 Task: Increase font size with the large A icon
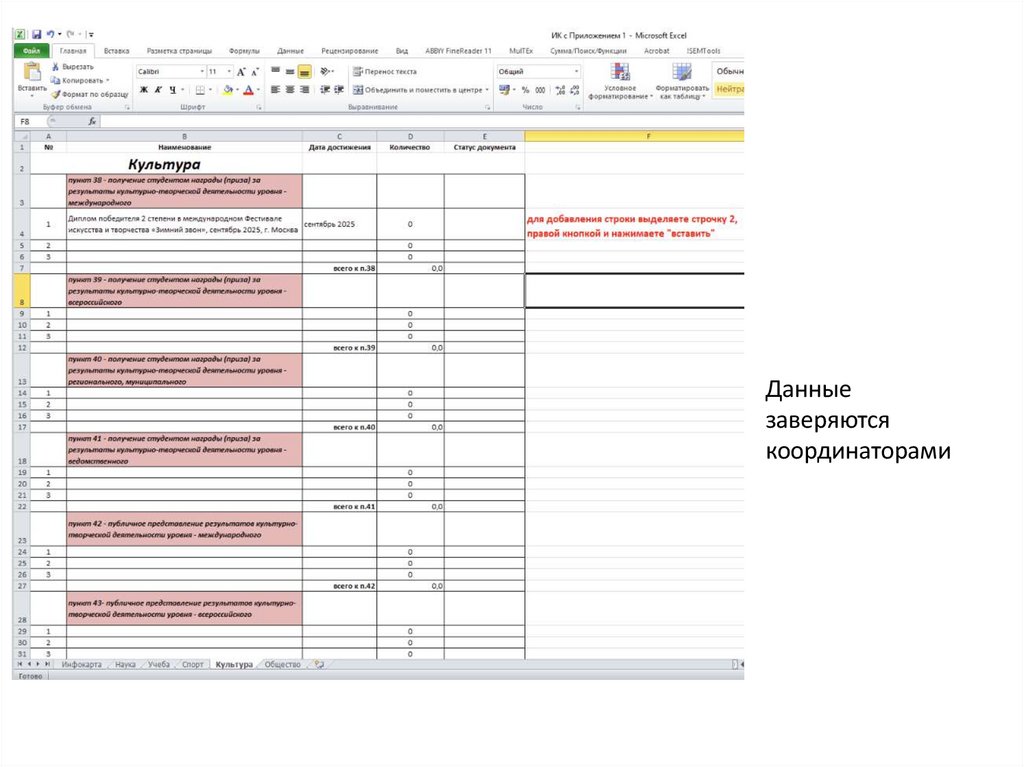coord(242,72)
